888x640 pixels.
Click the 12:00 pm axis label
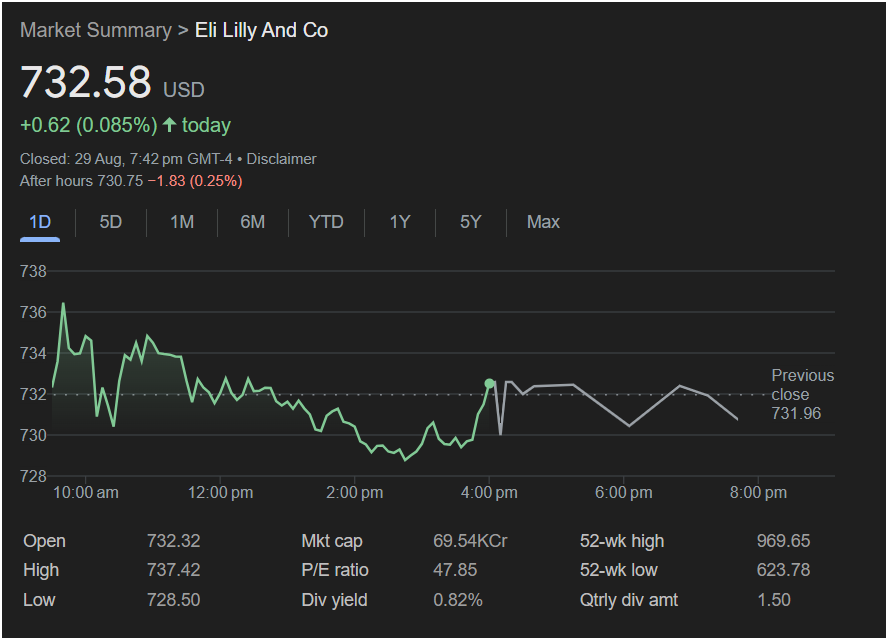pos(220,492)
